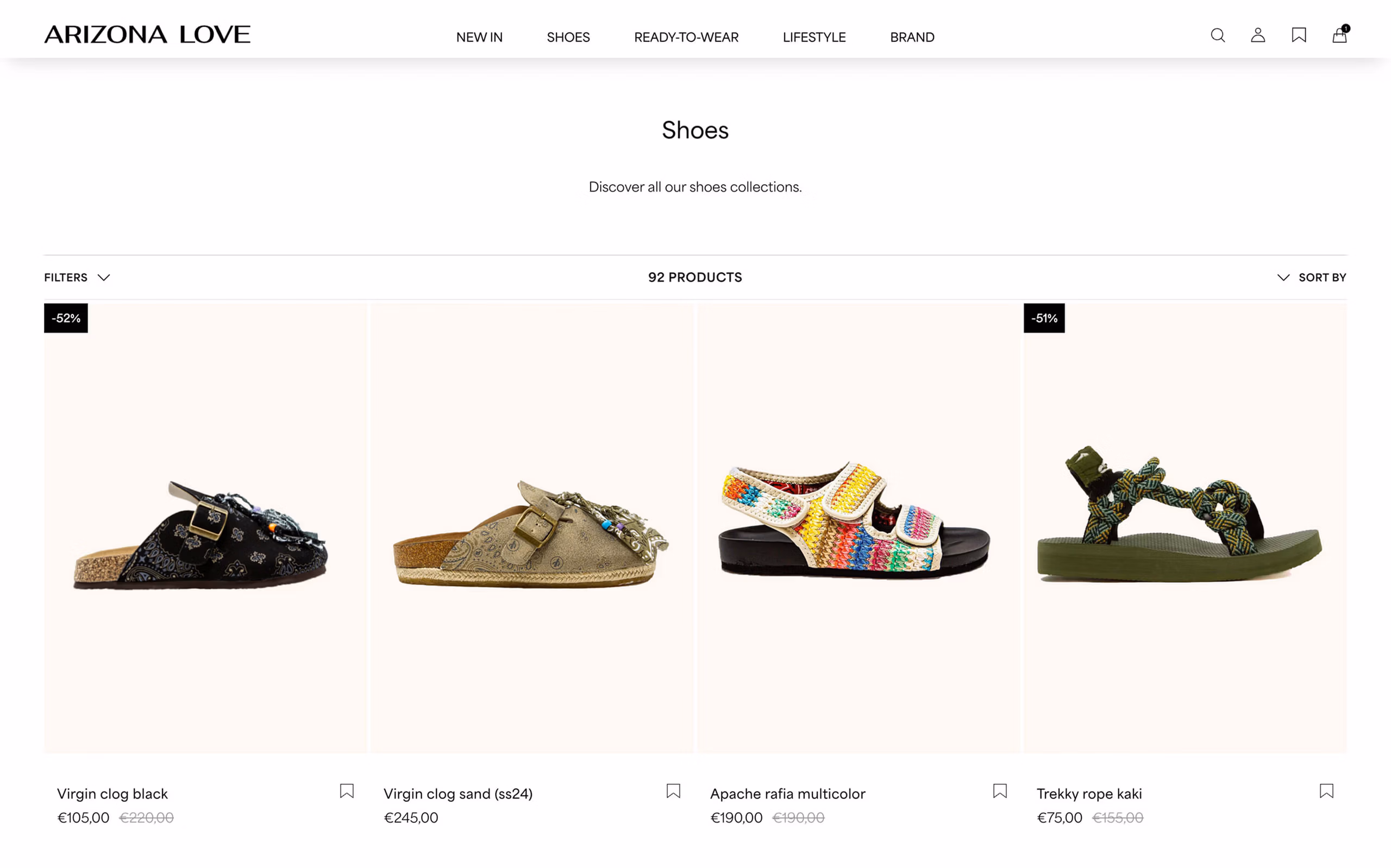Open the Virgin clog black product link
The height and width of the screenshot is (868, 1391).
coord(112,794)
